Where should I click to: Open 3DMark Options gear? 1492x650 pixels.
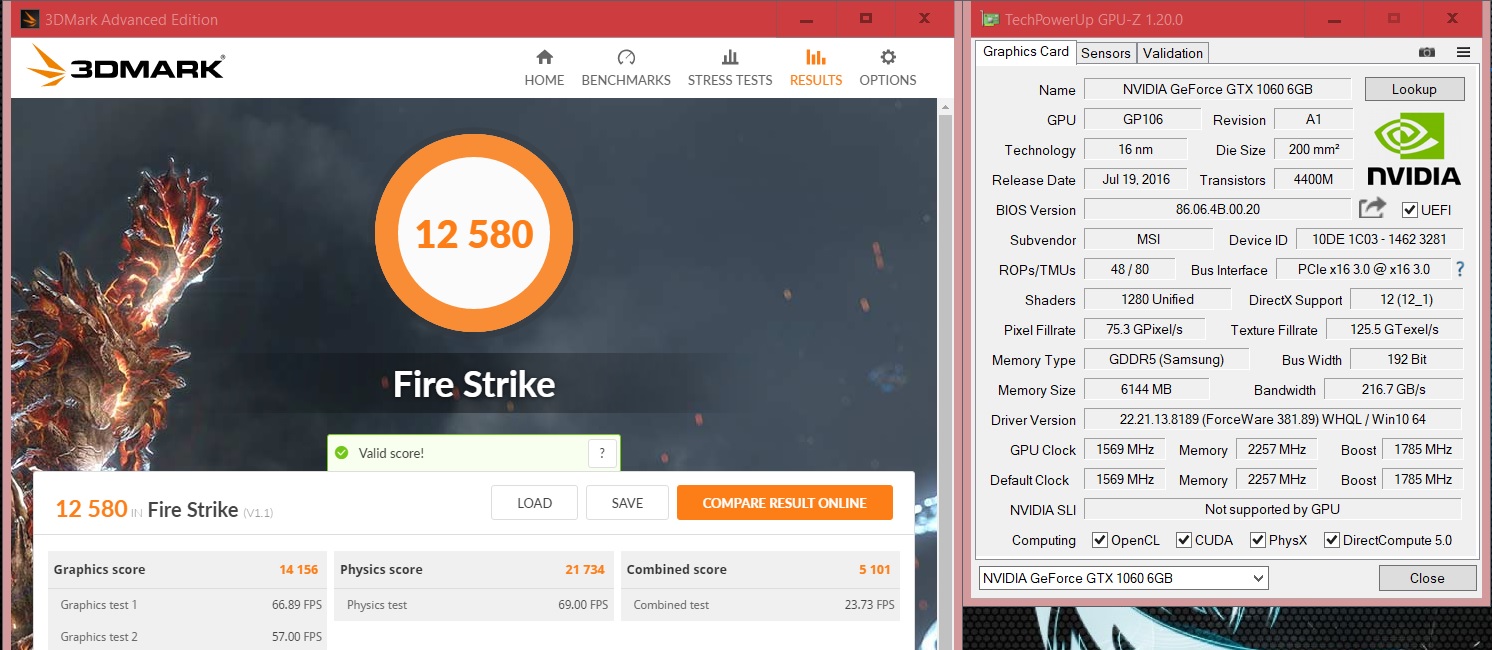click(x=888, y=68)
